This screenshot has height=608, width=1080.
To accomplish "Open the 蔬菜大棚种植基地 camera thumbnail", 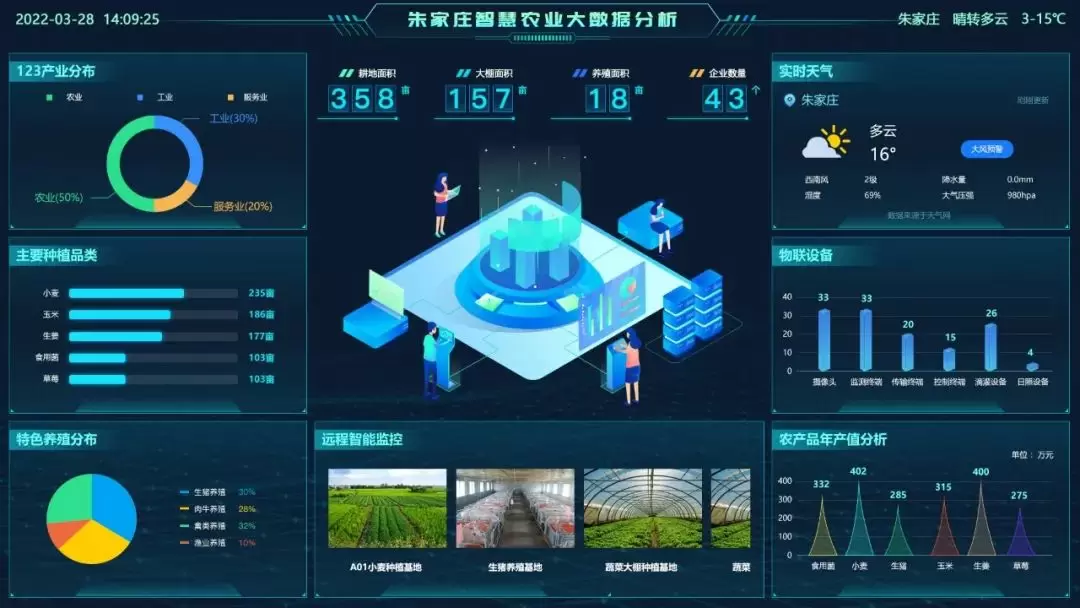I will tap(643, 508).
